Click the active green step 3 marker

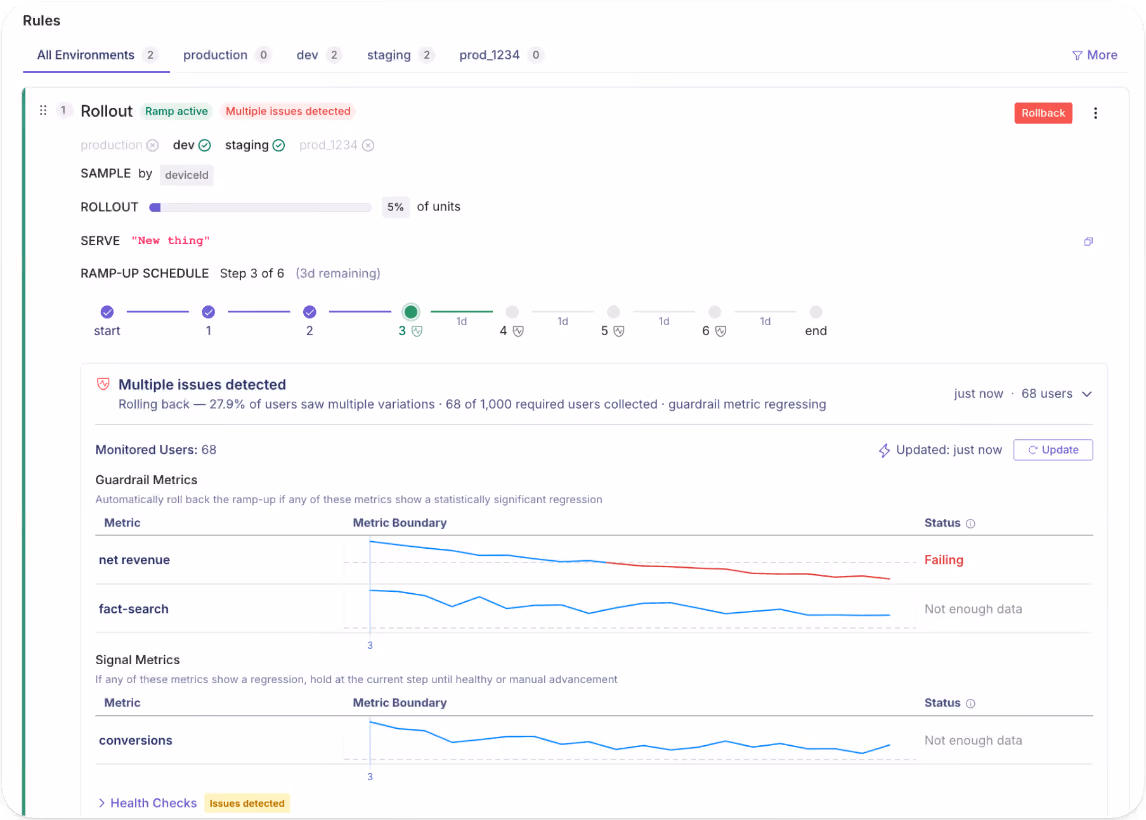[411, 312]
